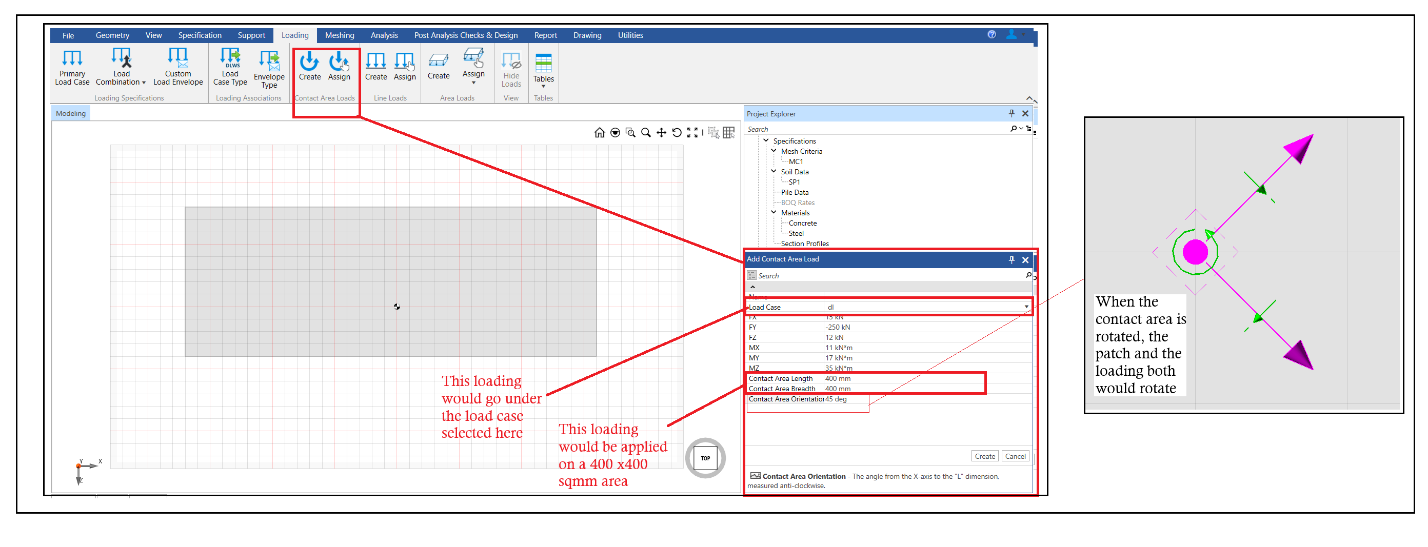Select the pan cross icon in the viewport
The width and height of the screenshot is (1428, 547).
(662, 132)
